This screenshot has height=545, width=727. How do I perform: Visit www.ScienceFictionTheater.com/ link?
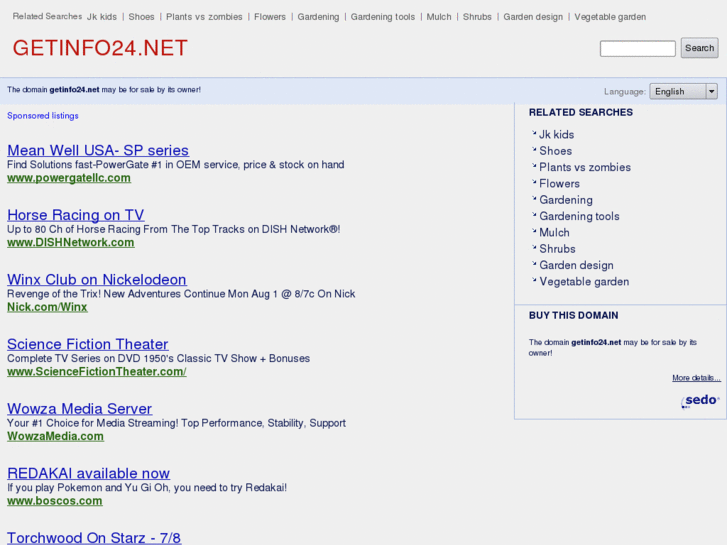[x=96, y=372]
